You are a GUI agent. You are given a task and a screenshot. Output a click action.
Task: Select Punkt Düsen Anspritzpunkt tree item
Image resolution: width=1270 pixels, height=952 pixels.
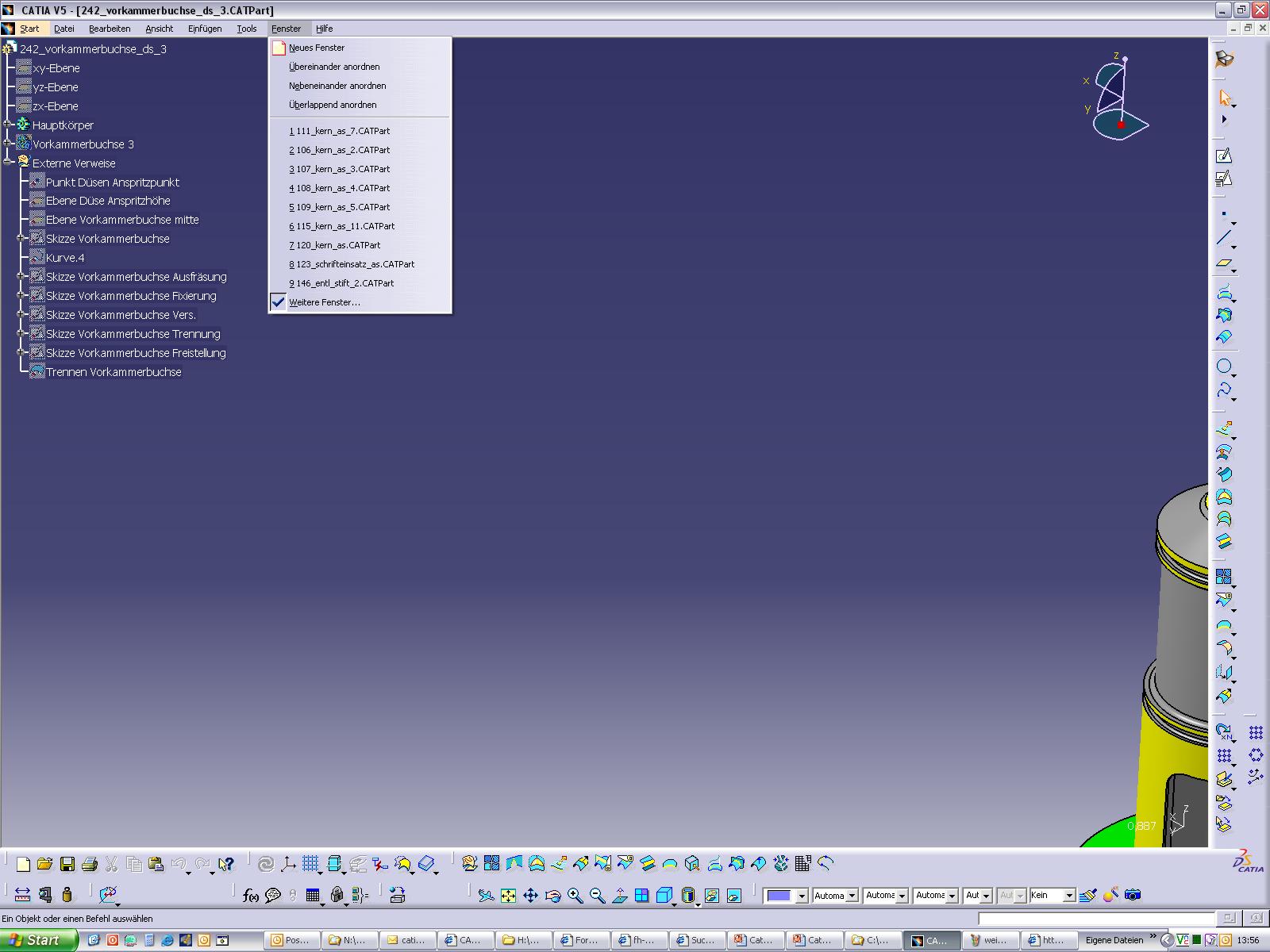105,182
